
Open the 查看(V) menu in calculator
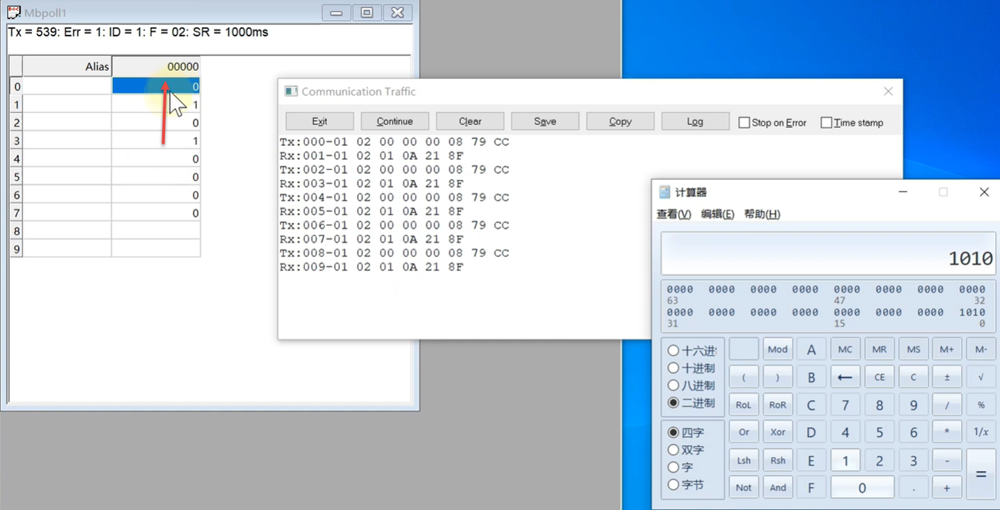click(x=673, y=214)
